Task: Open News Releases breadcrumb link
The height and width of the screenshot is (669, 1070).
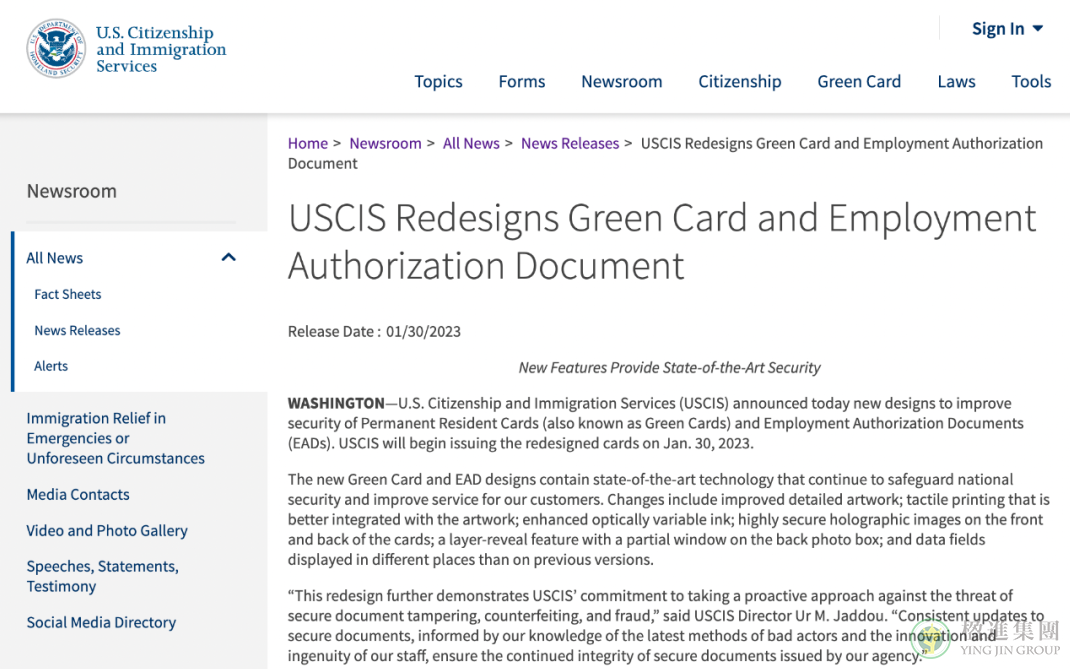Action: point(570,143)
